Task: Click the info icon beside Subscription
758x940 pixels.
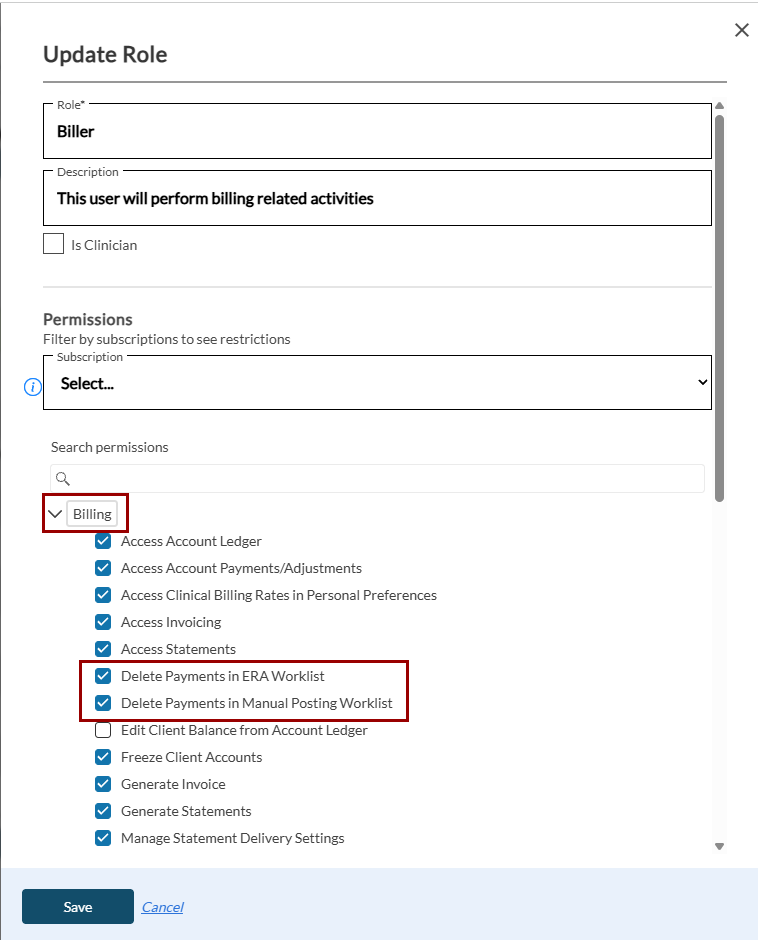Action: pyautogui.click(x=32, y=387)
